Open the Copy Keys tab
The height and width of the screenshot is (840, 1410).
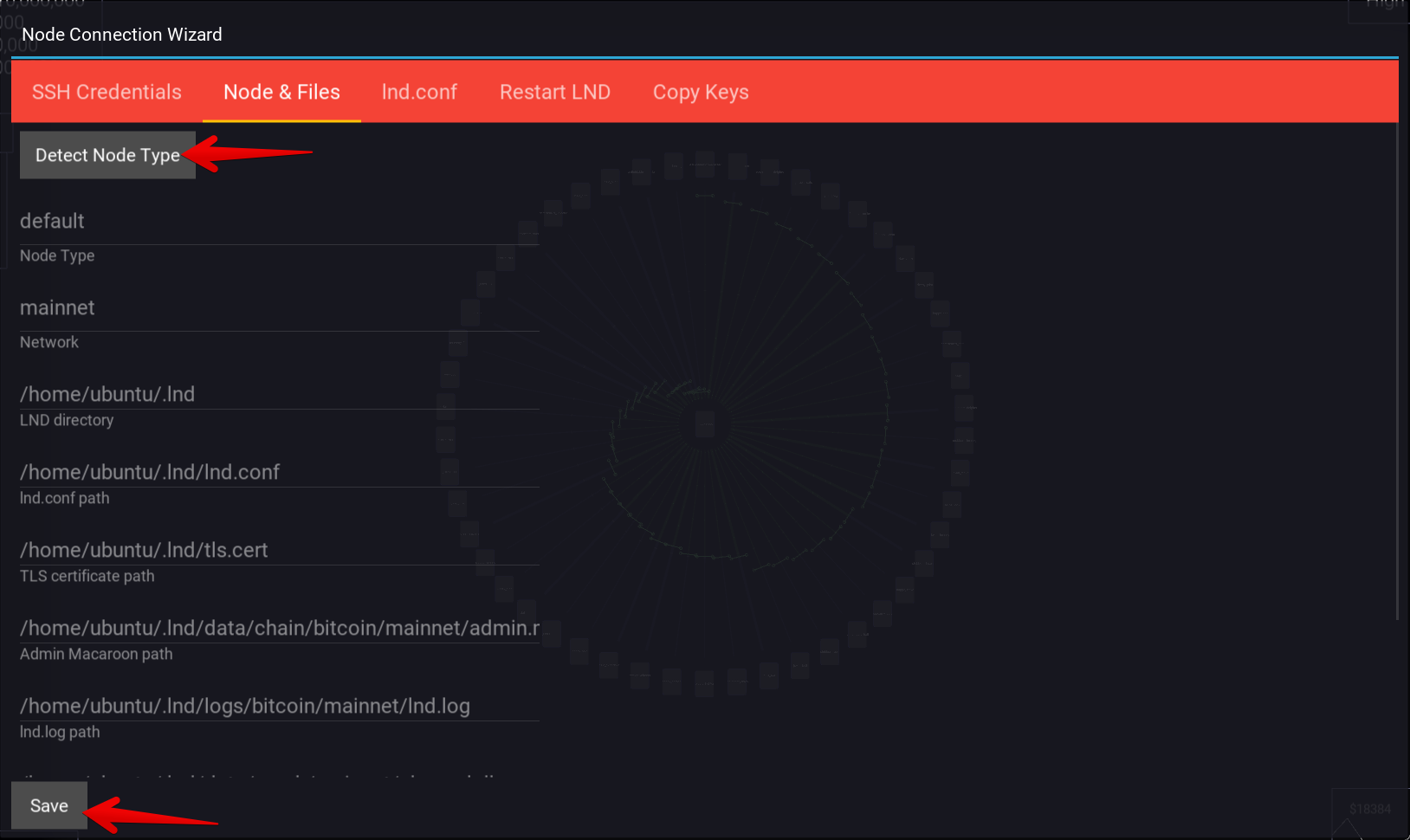click(x=701, y=92)
